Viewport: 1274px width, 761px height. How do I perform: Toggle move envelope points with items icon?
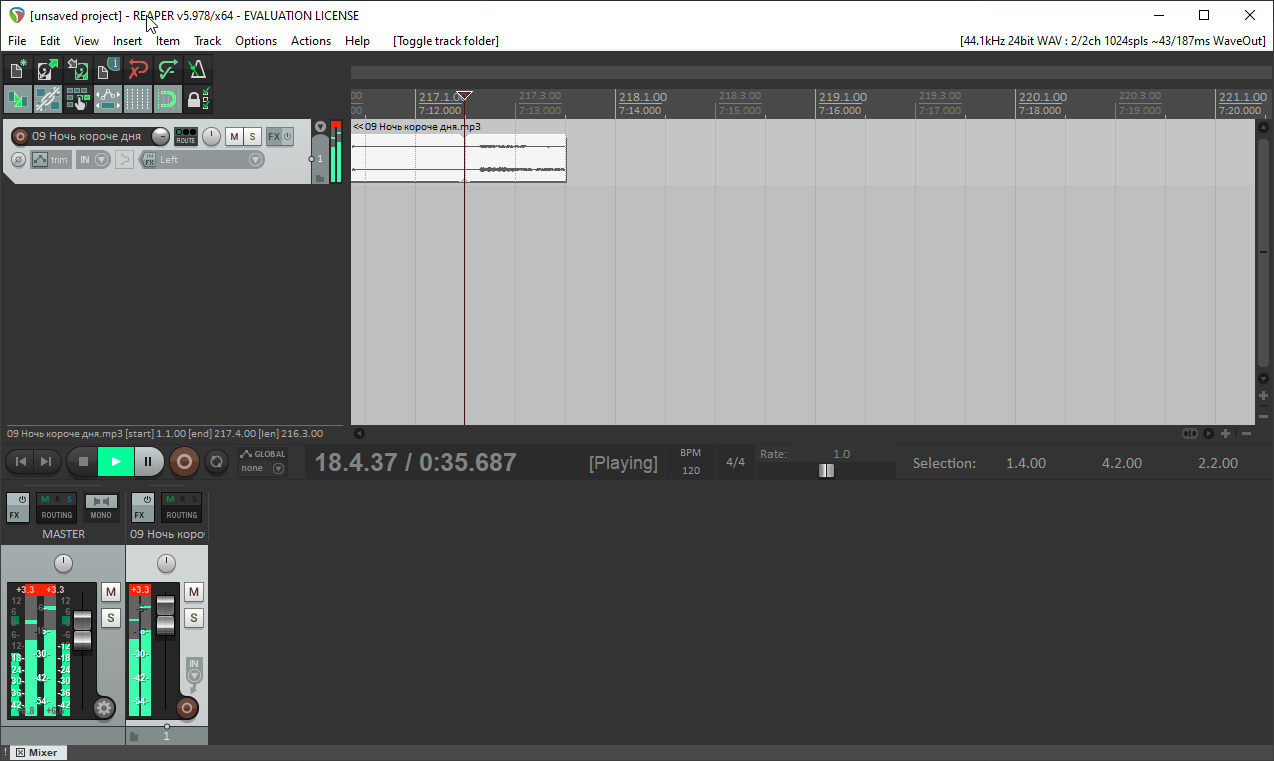[108, 99]
